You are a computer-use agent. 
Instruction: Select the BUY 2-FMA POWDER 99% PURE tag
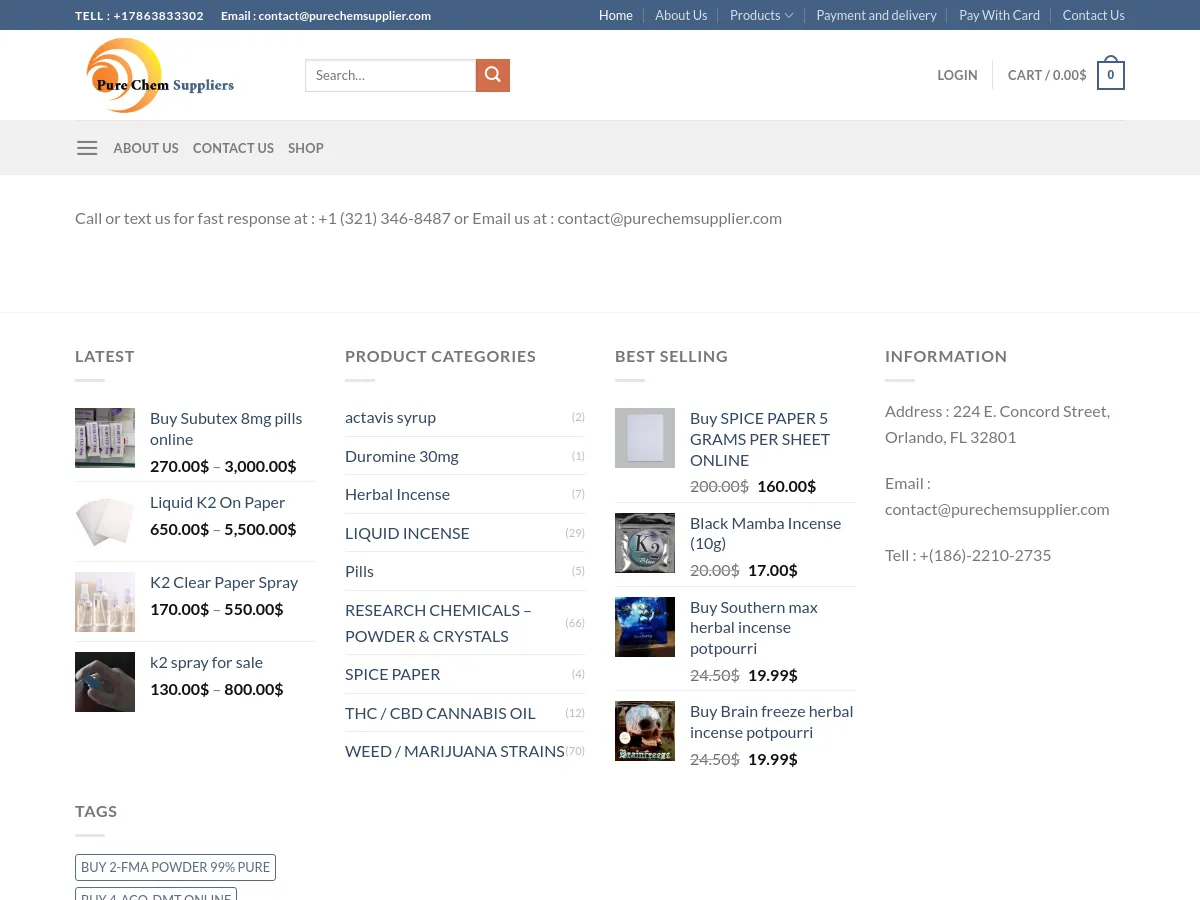(x=175, y=867)
